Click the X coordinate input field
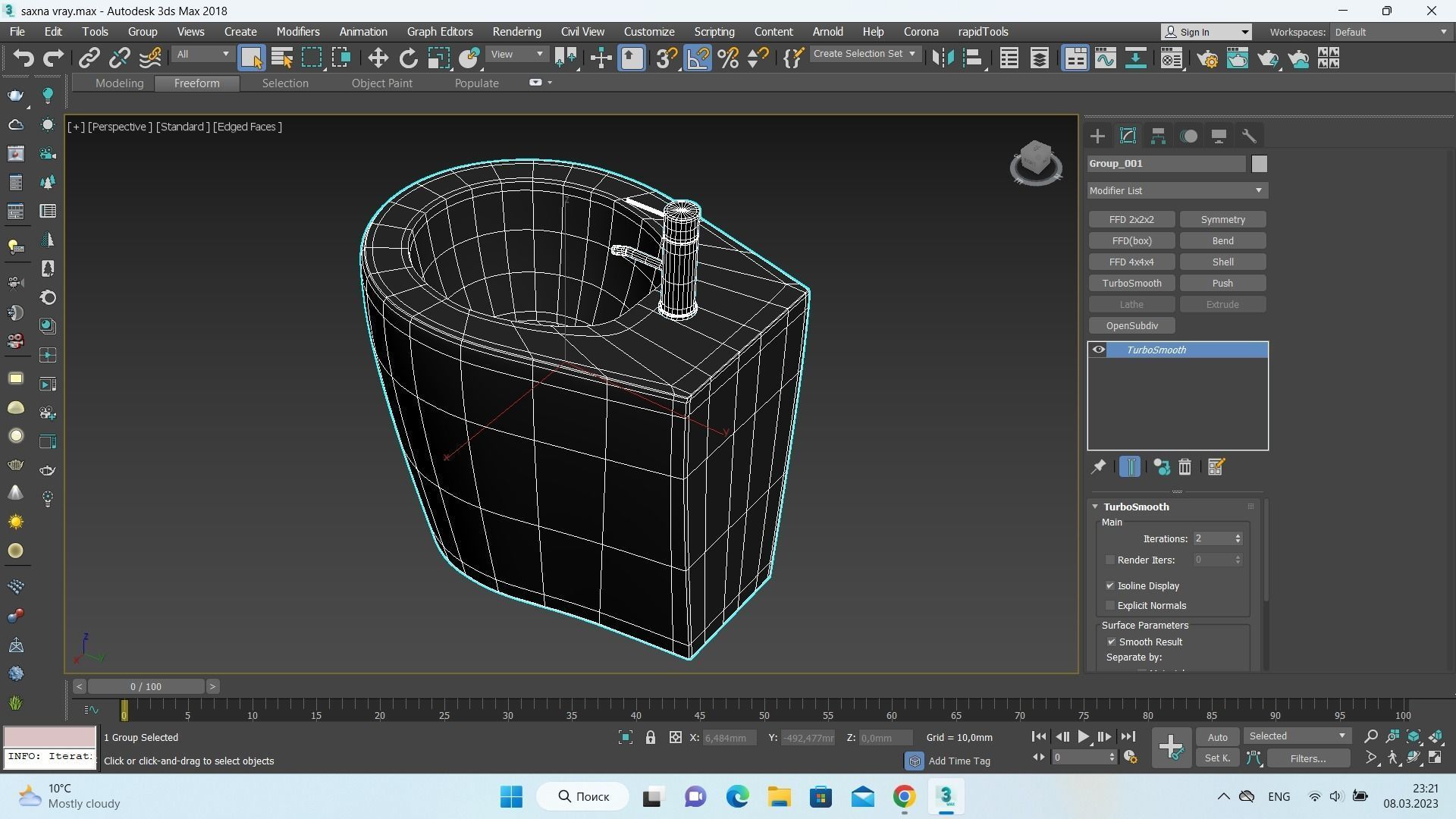 point(730,738)
